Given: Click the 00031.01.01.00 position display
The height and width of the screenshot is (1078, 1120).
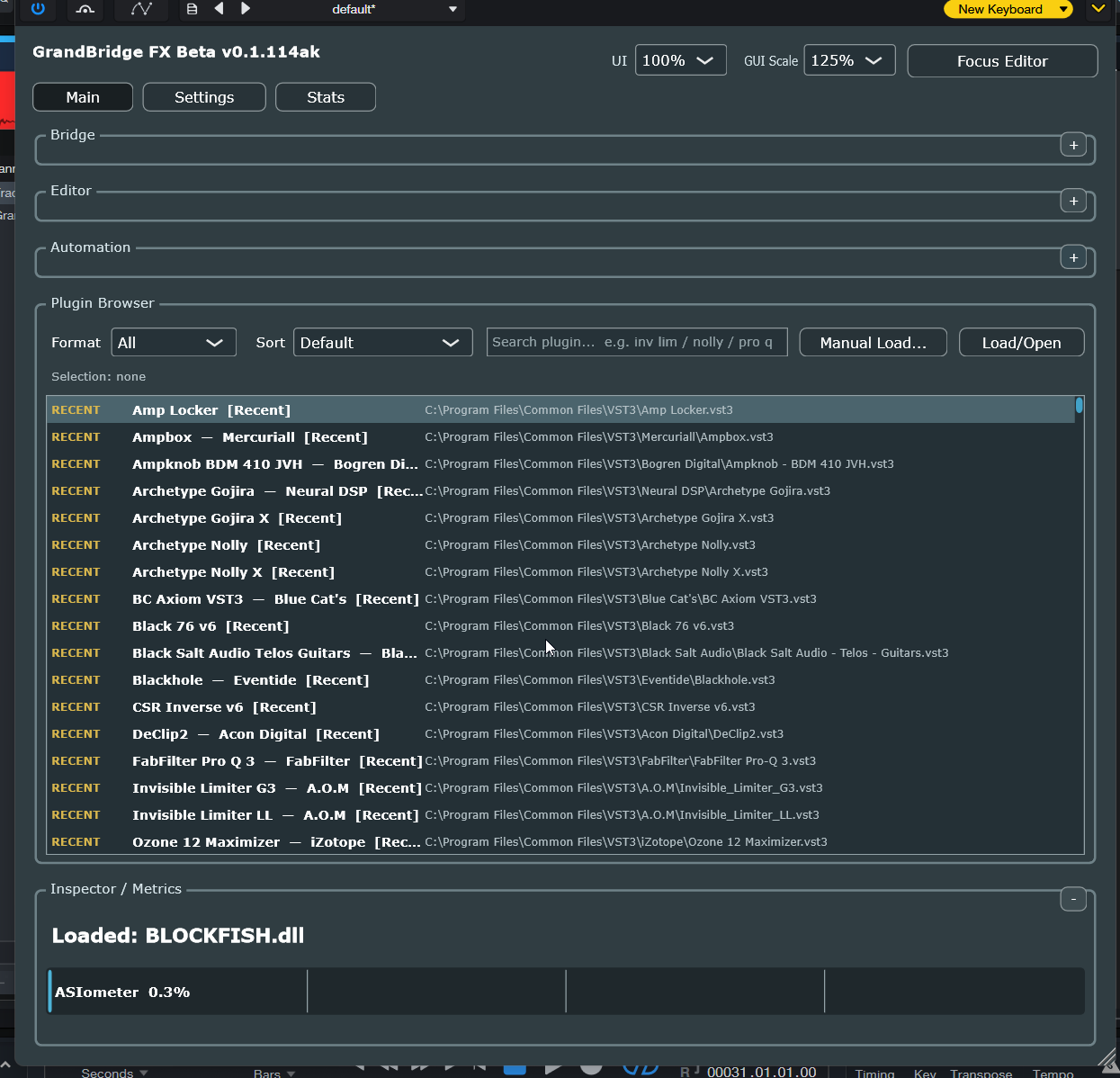Looking at the screenshot, I should click(761, 1072).
